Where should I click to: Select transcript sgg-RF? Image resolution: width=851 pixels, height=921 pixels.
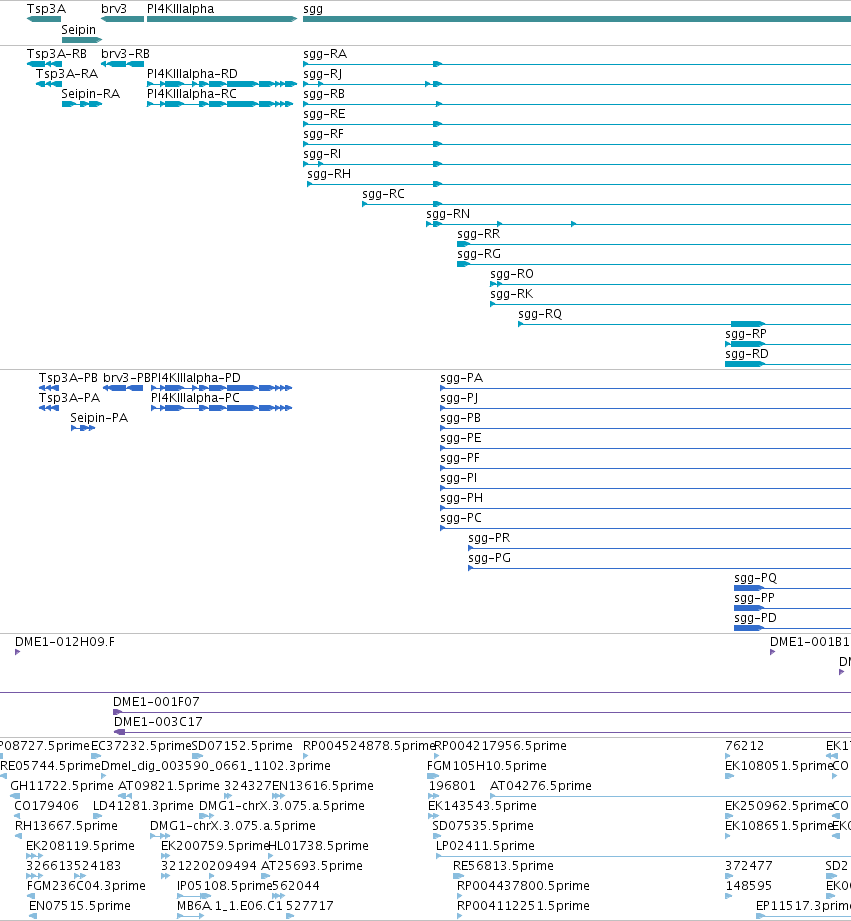pos(324,134)
